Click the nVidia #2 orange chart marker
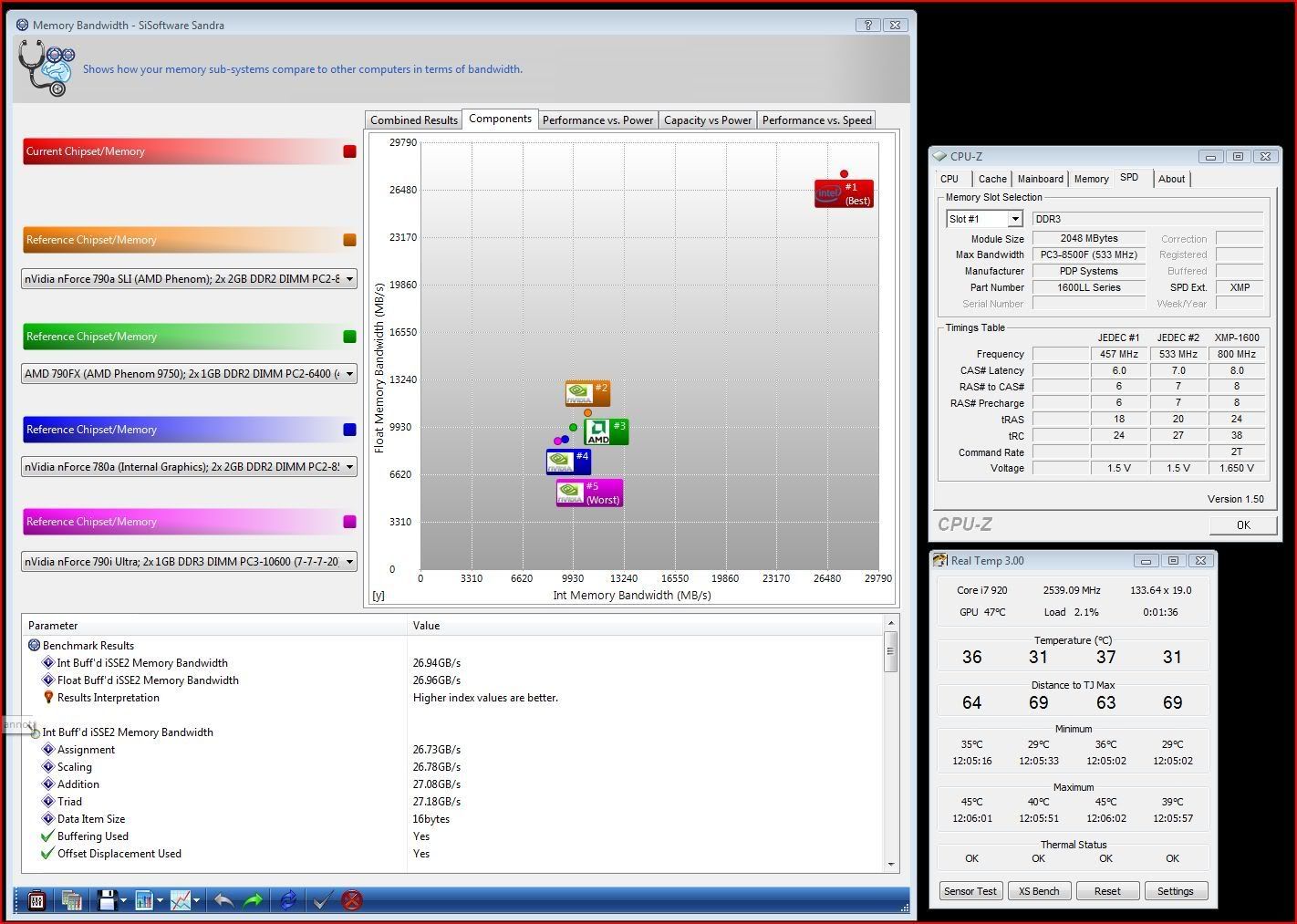Image resolution: width=1297 pixels, height=924 pixels. 587,393
